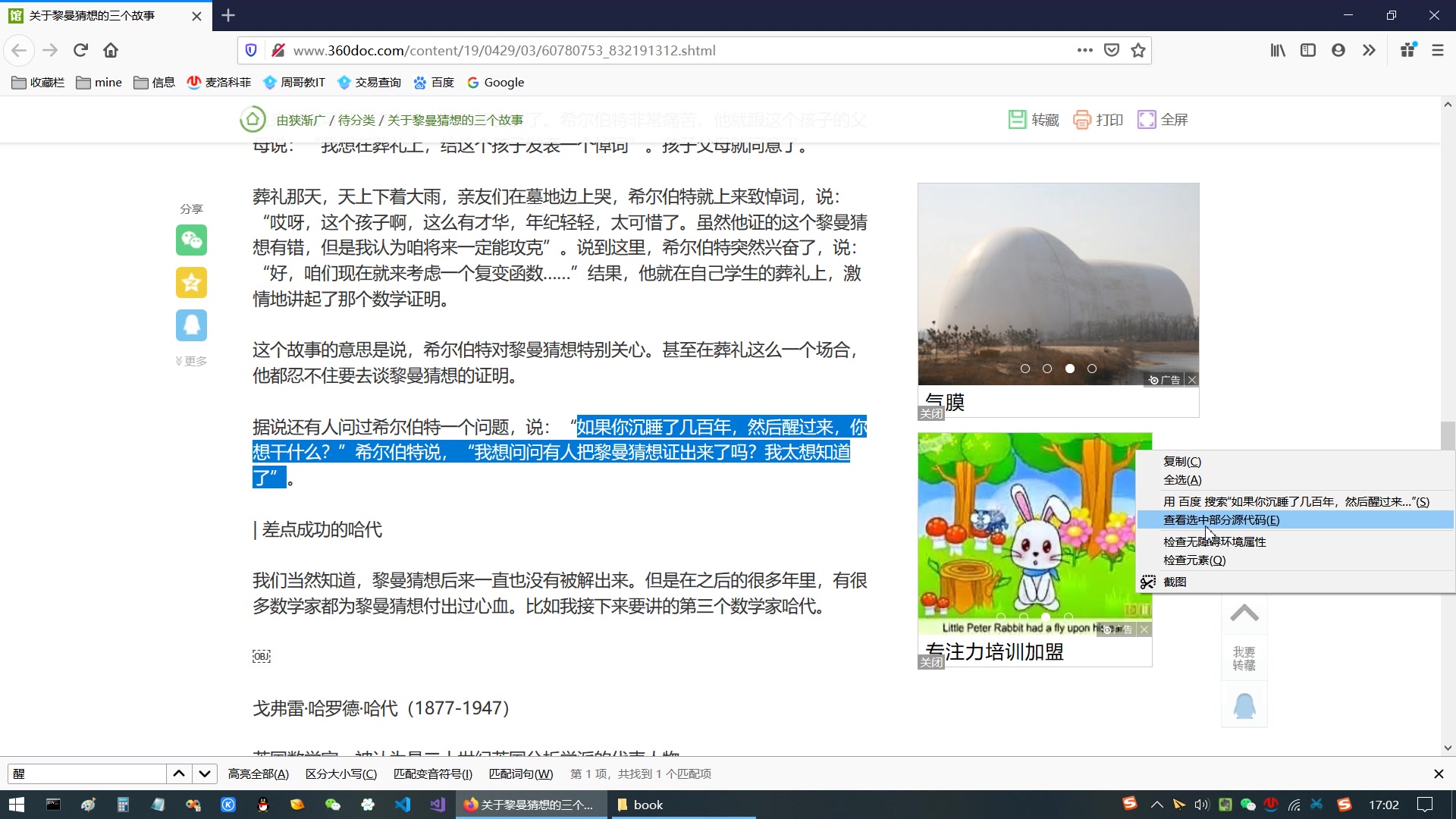Open the toolbar overflow chevron menu
Viewport: 1456px width, 819px height.
(x=1370, y=50)
